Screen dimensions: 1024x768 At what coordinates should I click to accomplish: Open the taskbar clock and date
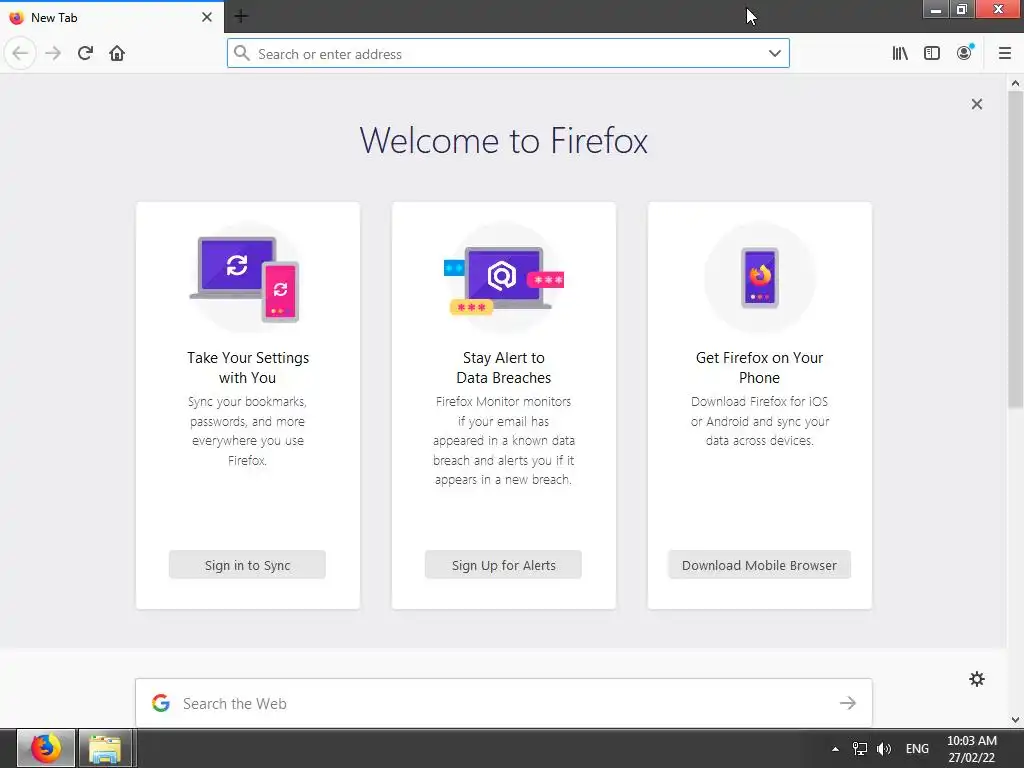coord(972,748)
